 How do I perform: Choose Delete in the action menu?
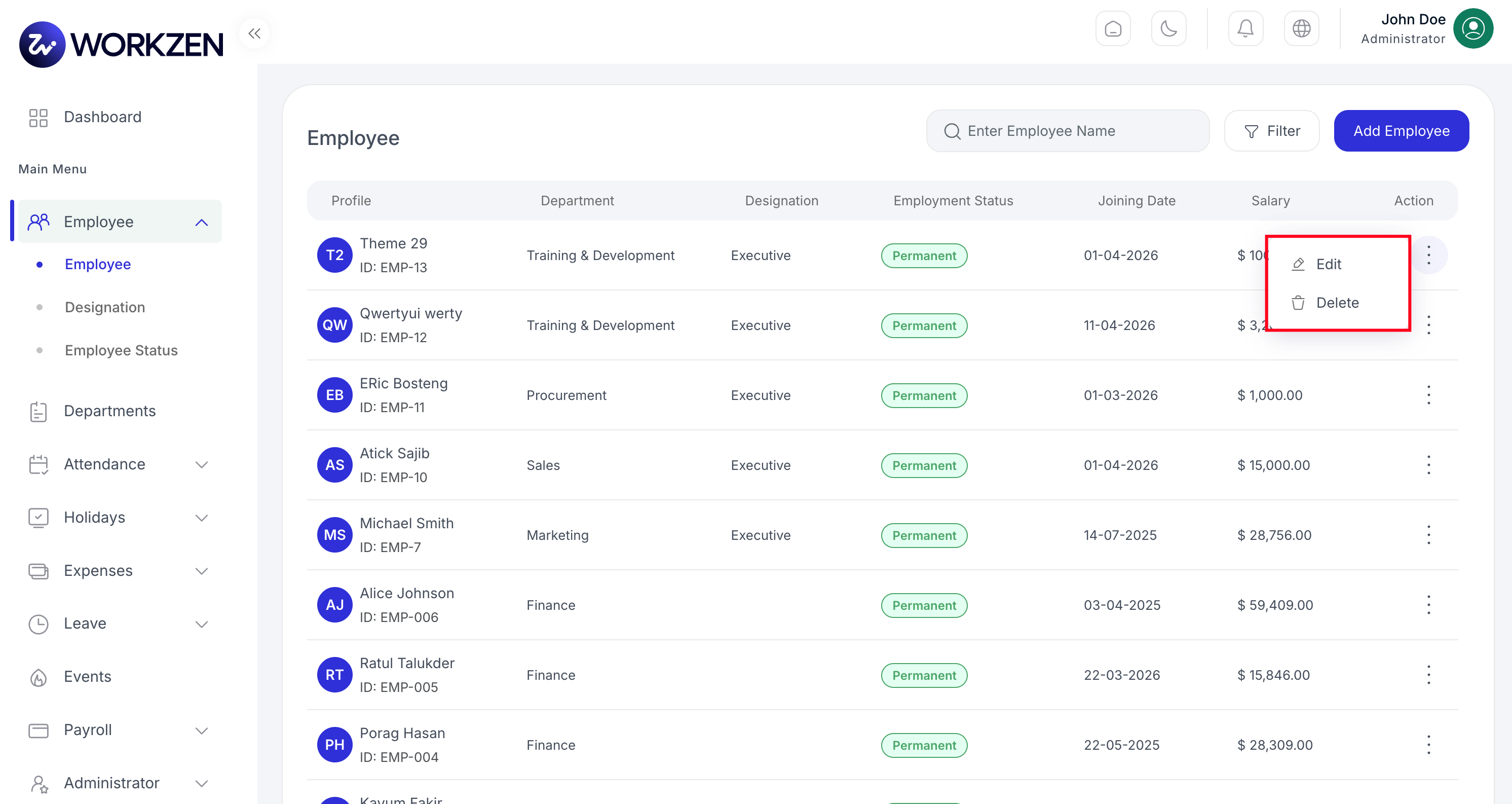pos(1325,303)
